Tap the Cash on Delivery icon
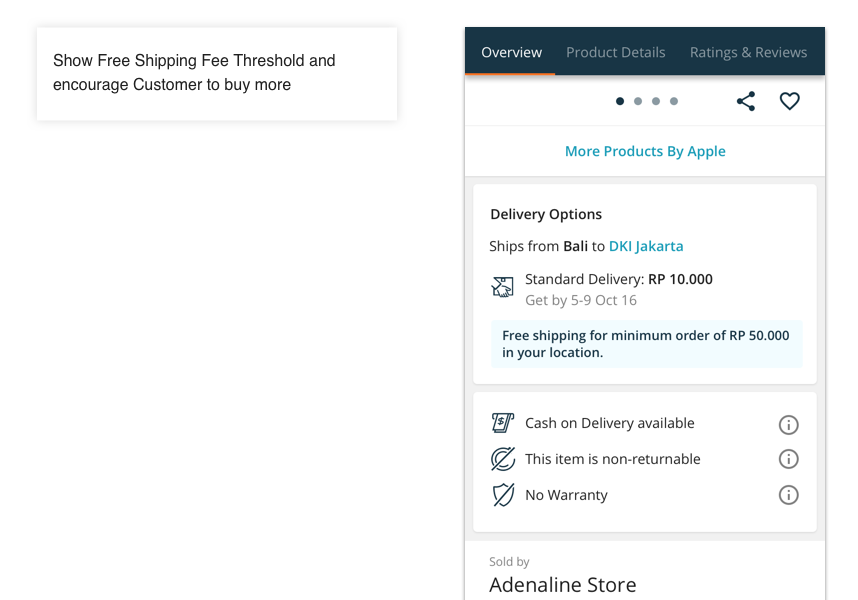 502,423
